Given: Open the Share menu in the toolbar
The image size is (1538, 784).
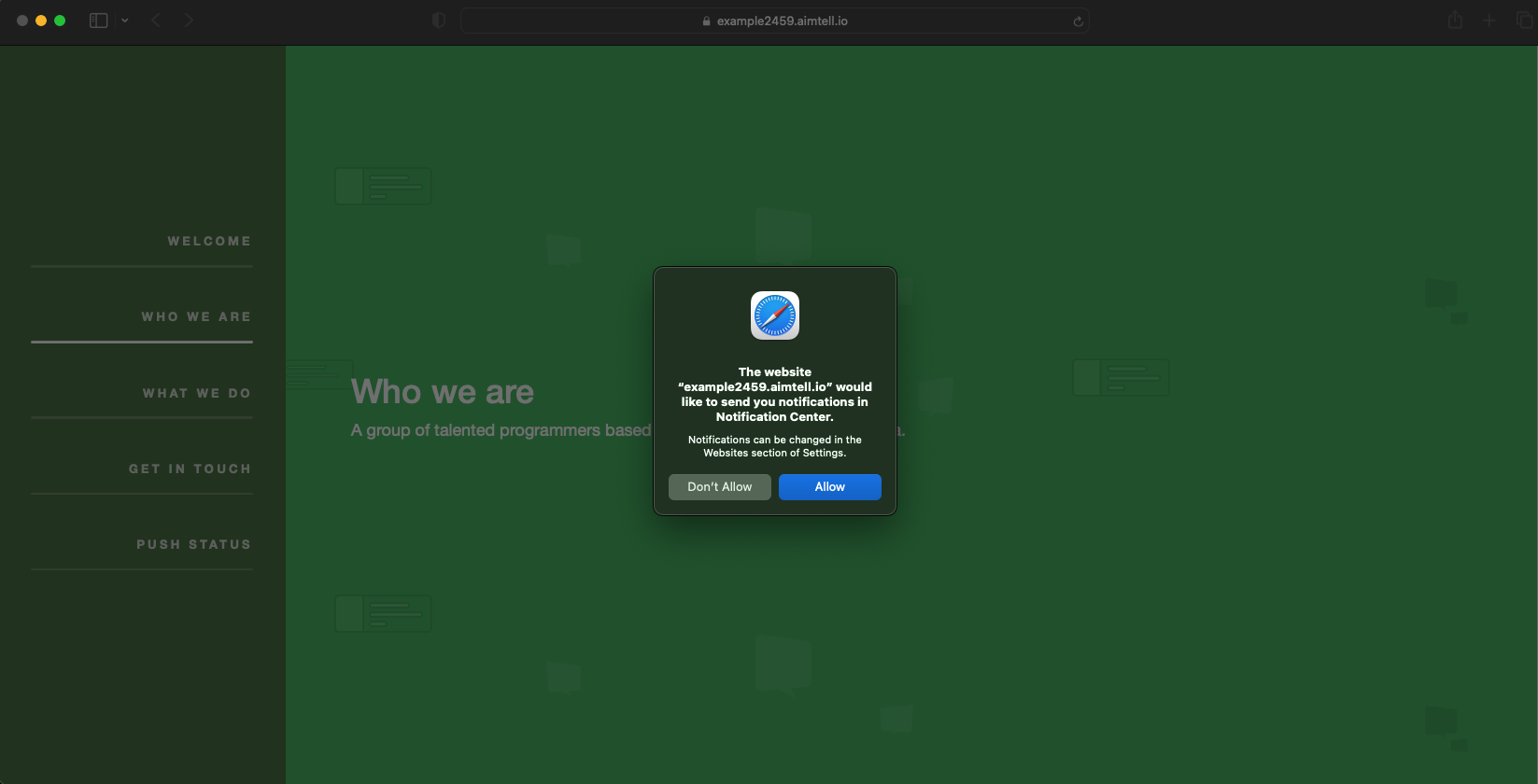Looking at the screenshot, I should tap(1455, 21).
